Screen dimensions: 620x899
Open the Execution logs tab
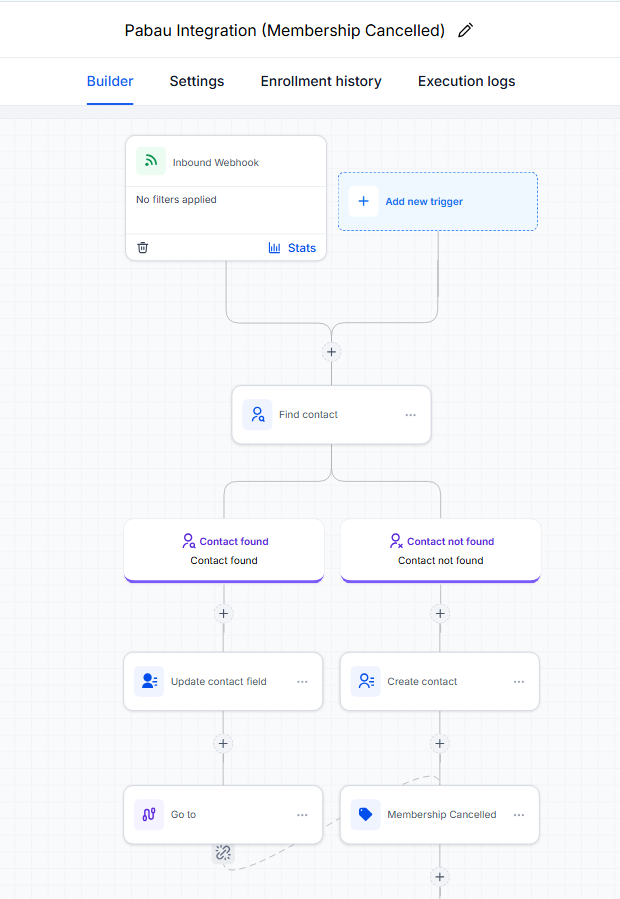[x=466, y=81]
